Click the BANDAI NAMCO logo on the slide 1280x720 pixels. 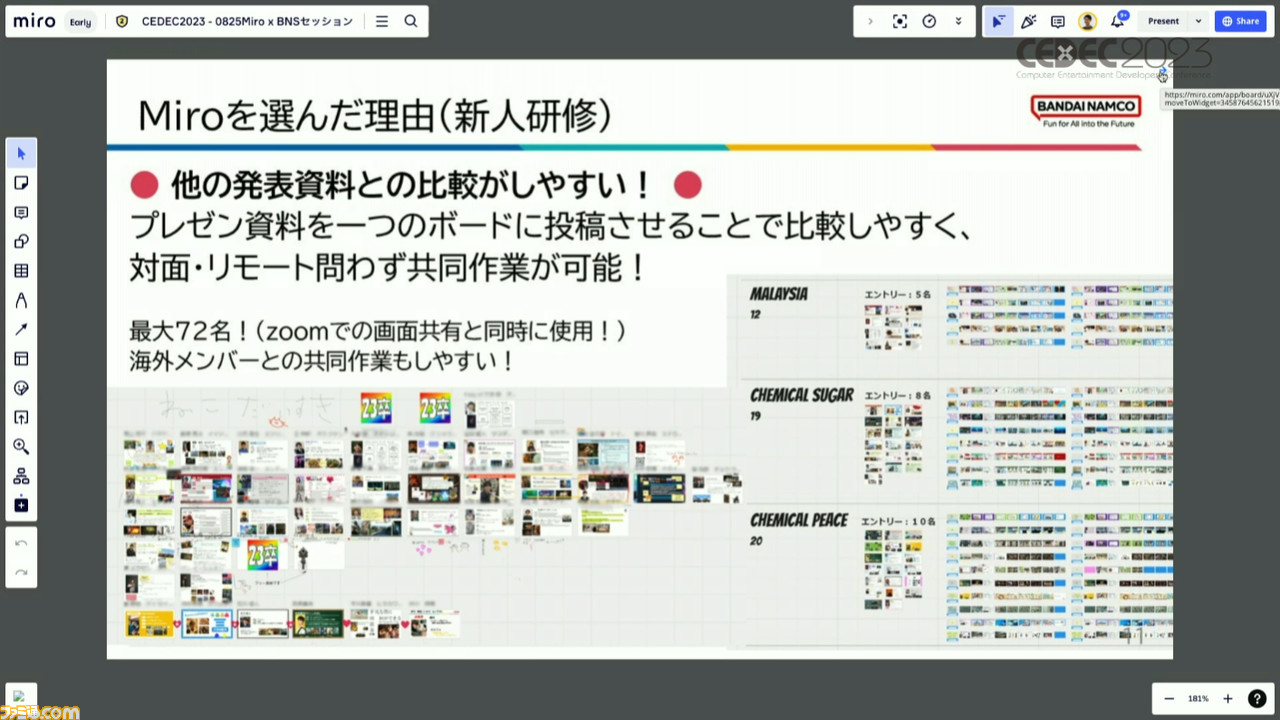[x=1086, y=112]
